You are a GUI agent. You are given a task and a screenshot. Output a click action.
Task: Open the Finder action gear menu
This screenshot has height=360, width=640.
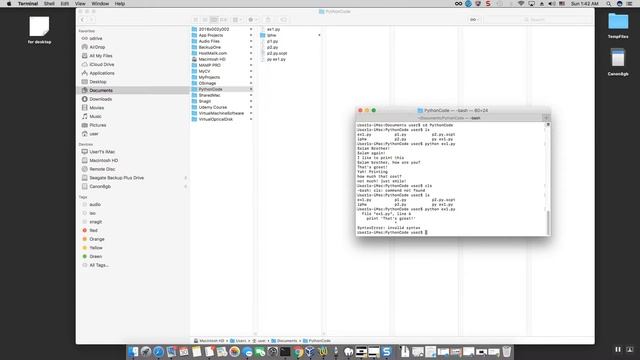pyautogui.click(x=253, y=20)
